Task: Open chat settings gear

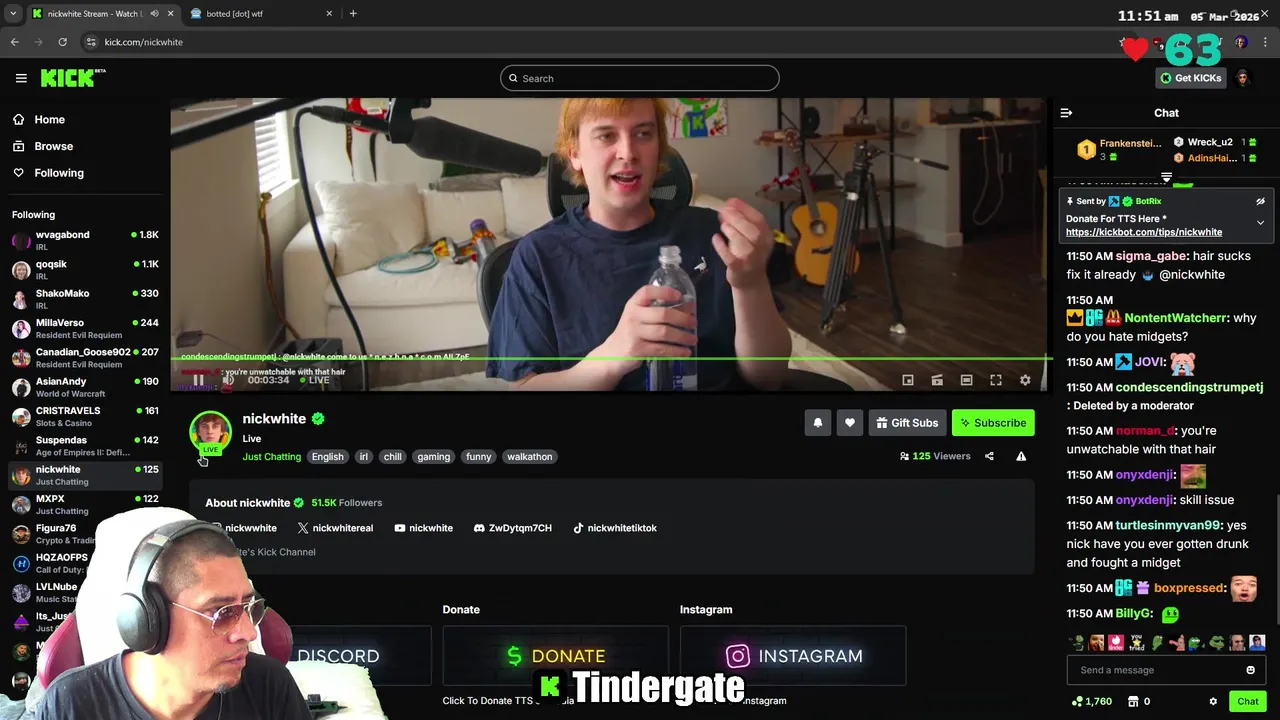Action: pos(1213,701)
